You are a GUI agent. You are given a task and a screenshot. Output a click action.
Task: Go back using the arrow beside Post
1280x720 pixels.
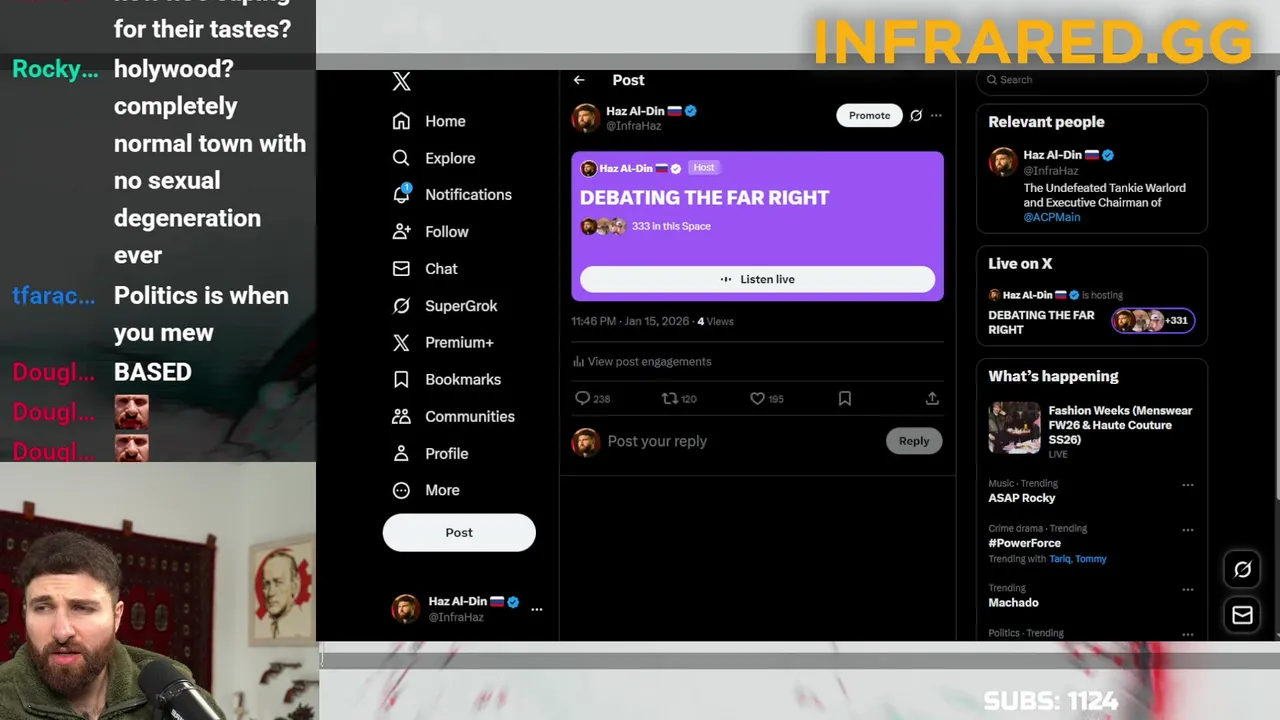[x=579, y=80]
